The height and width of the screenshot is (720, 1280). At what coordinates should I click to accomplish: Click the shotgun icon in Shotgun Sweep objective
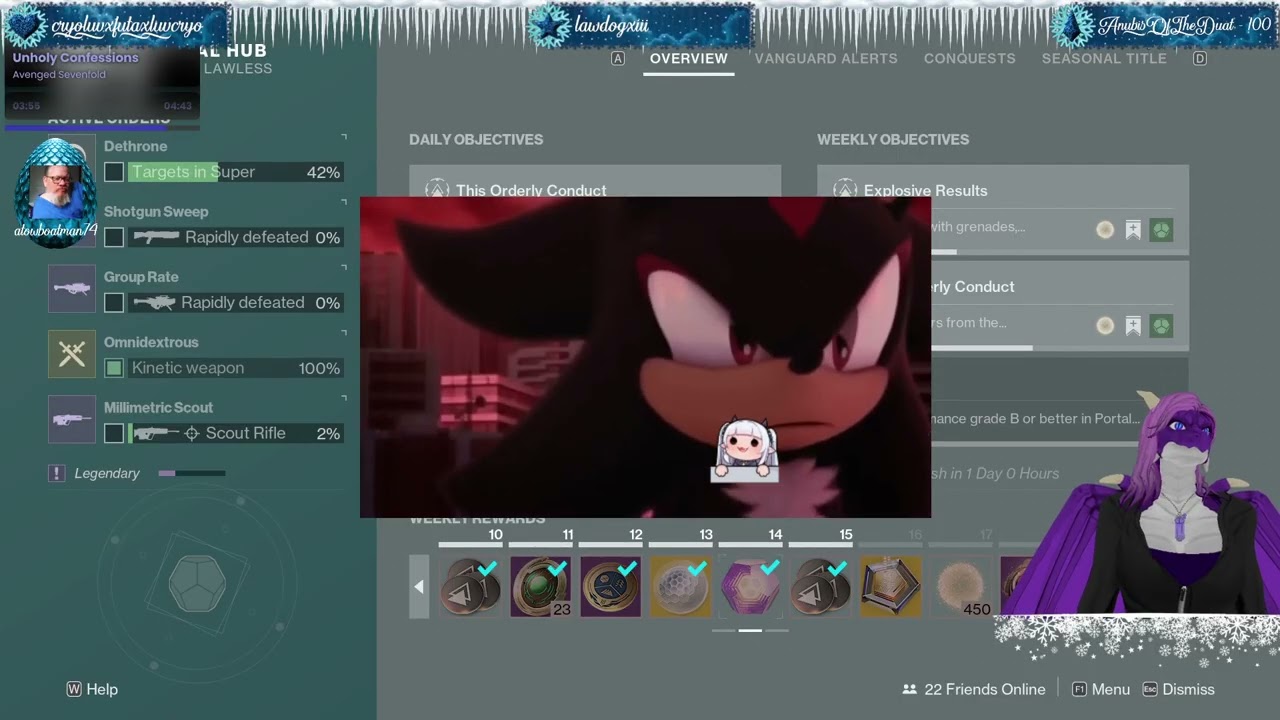point(156,237)
